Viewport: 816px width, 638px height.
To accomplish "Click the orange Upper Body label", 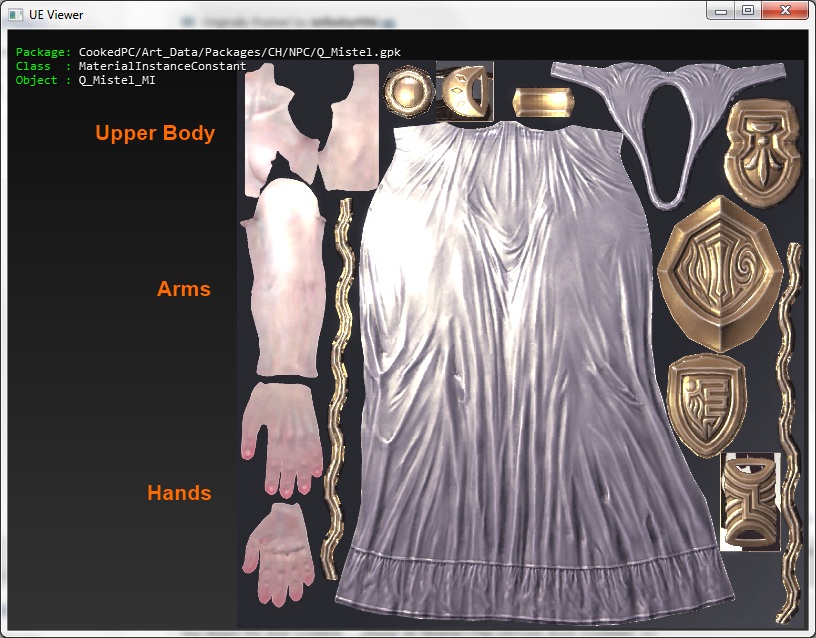I will pyautogui.click(x=155, y=133).
